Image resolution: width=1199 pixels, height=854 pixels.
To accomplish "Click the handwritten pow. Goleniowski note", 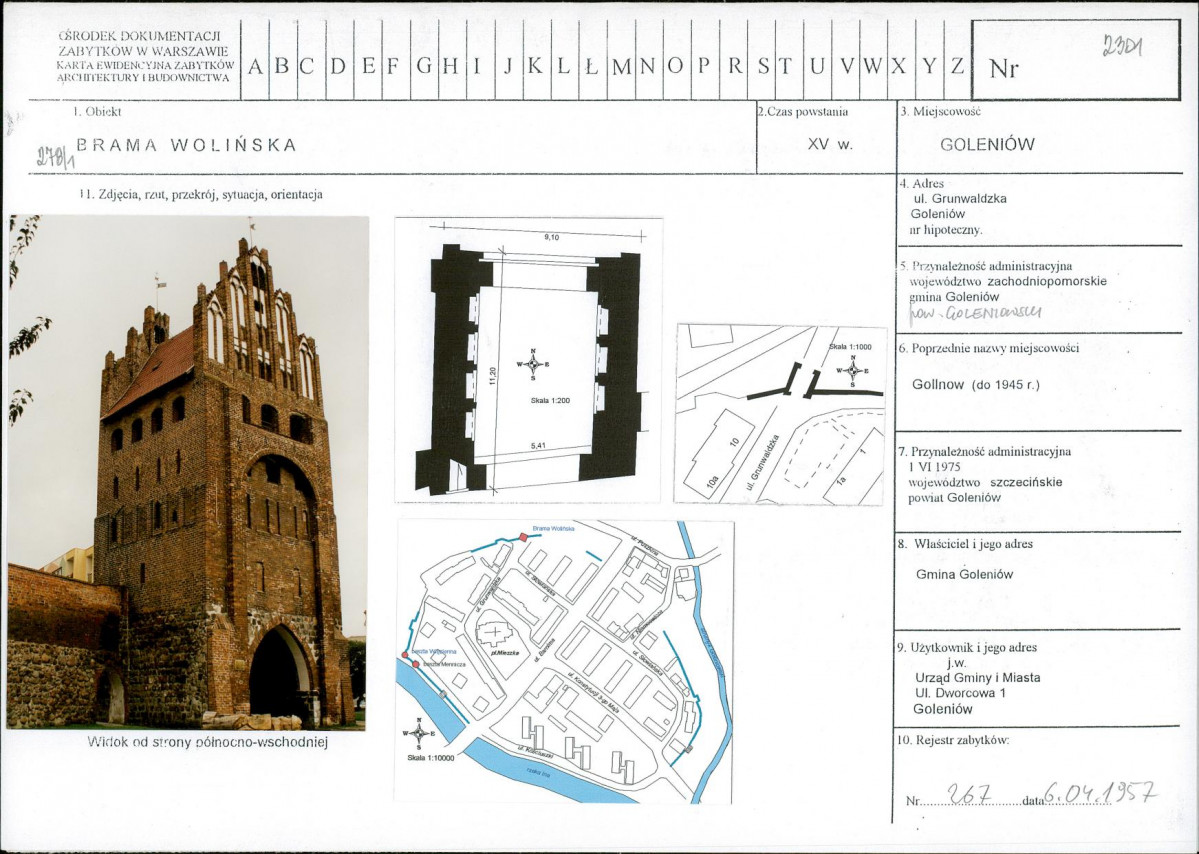I will point(975,313).
